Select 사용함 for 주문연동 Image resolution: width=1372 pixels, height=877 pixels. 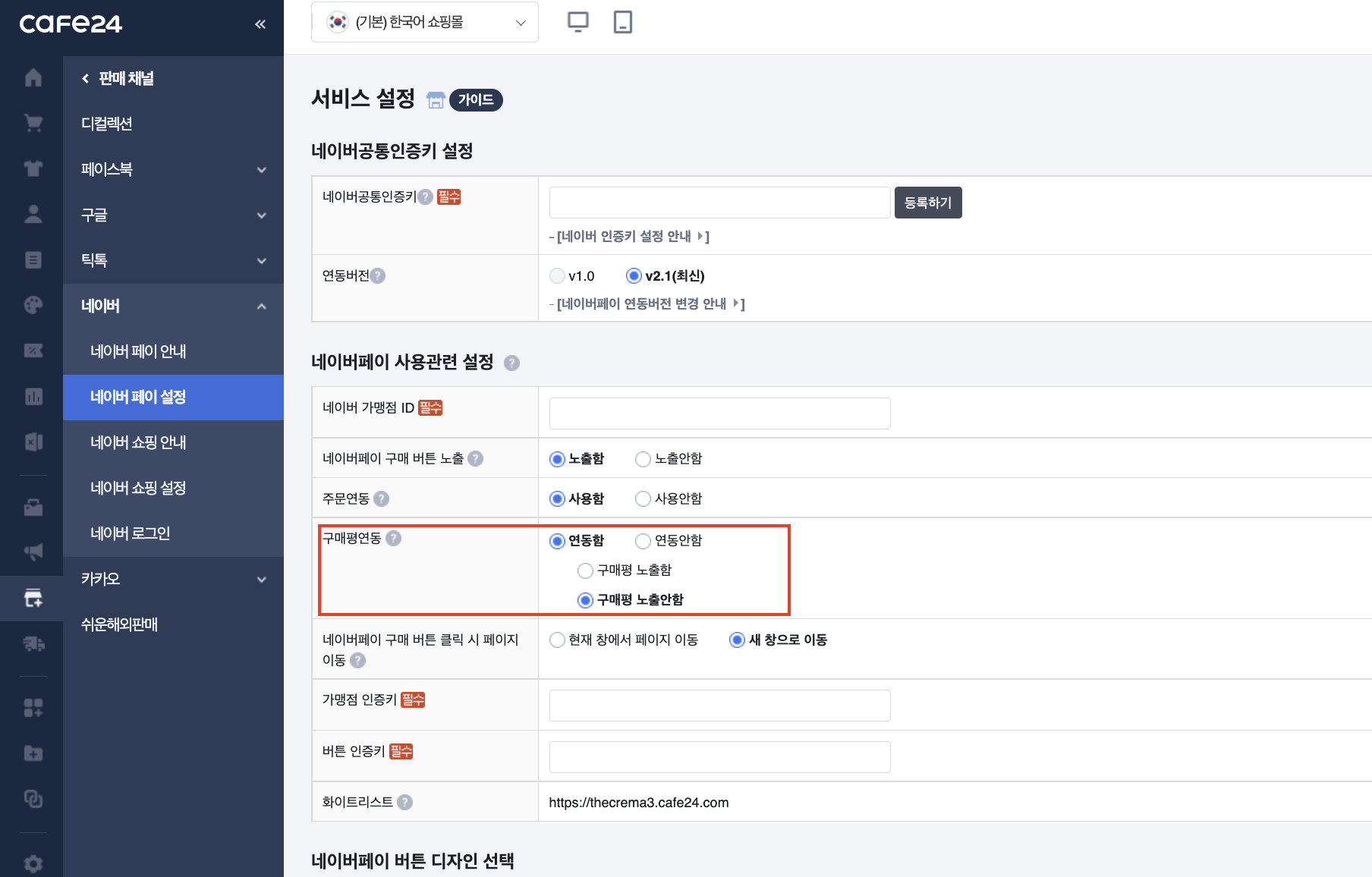[558, 498]
